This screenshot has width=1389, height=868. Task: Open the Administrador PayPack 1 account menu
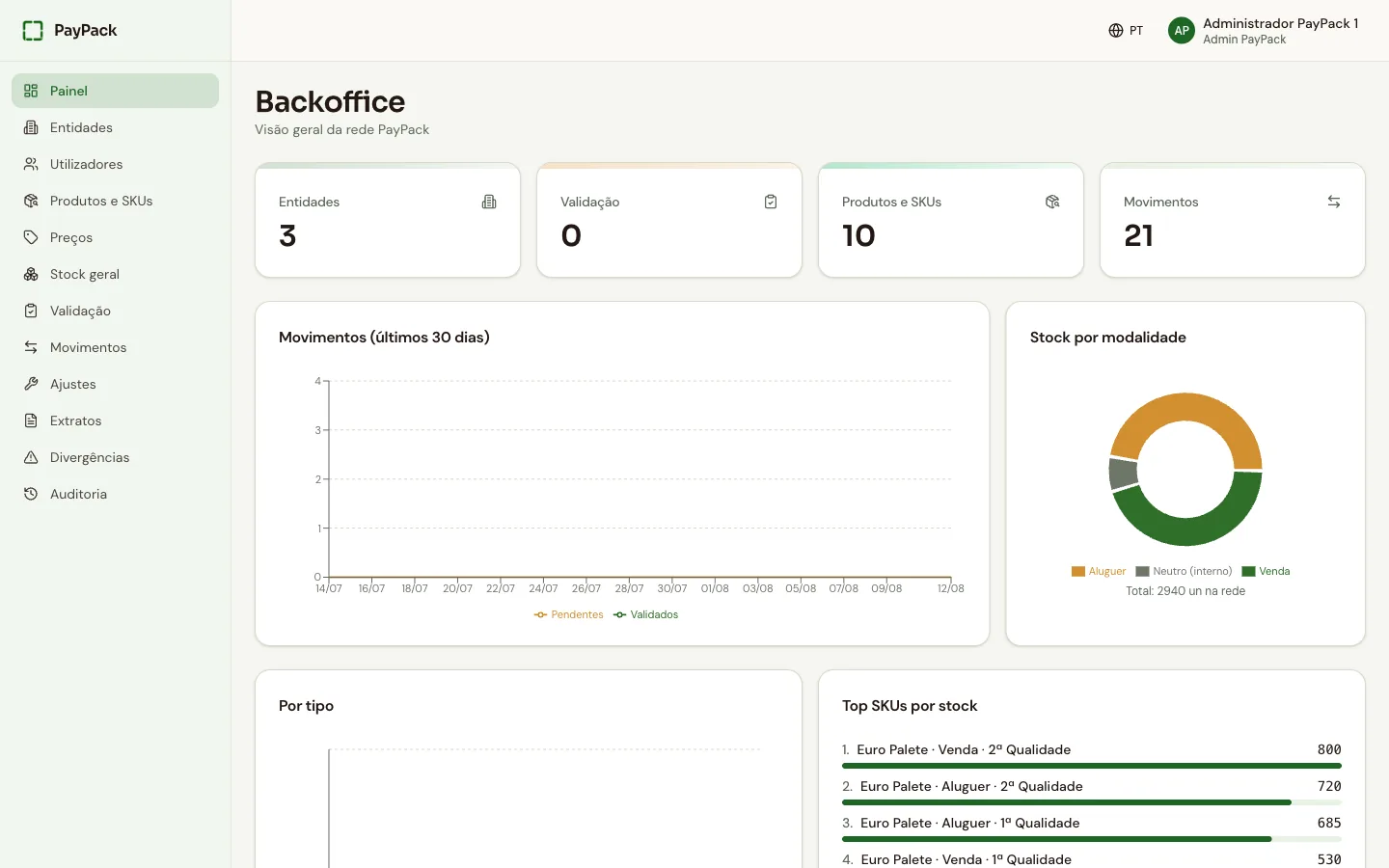tap(1264, 31)
